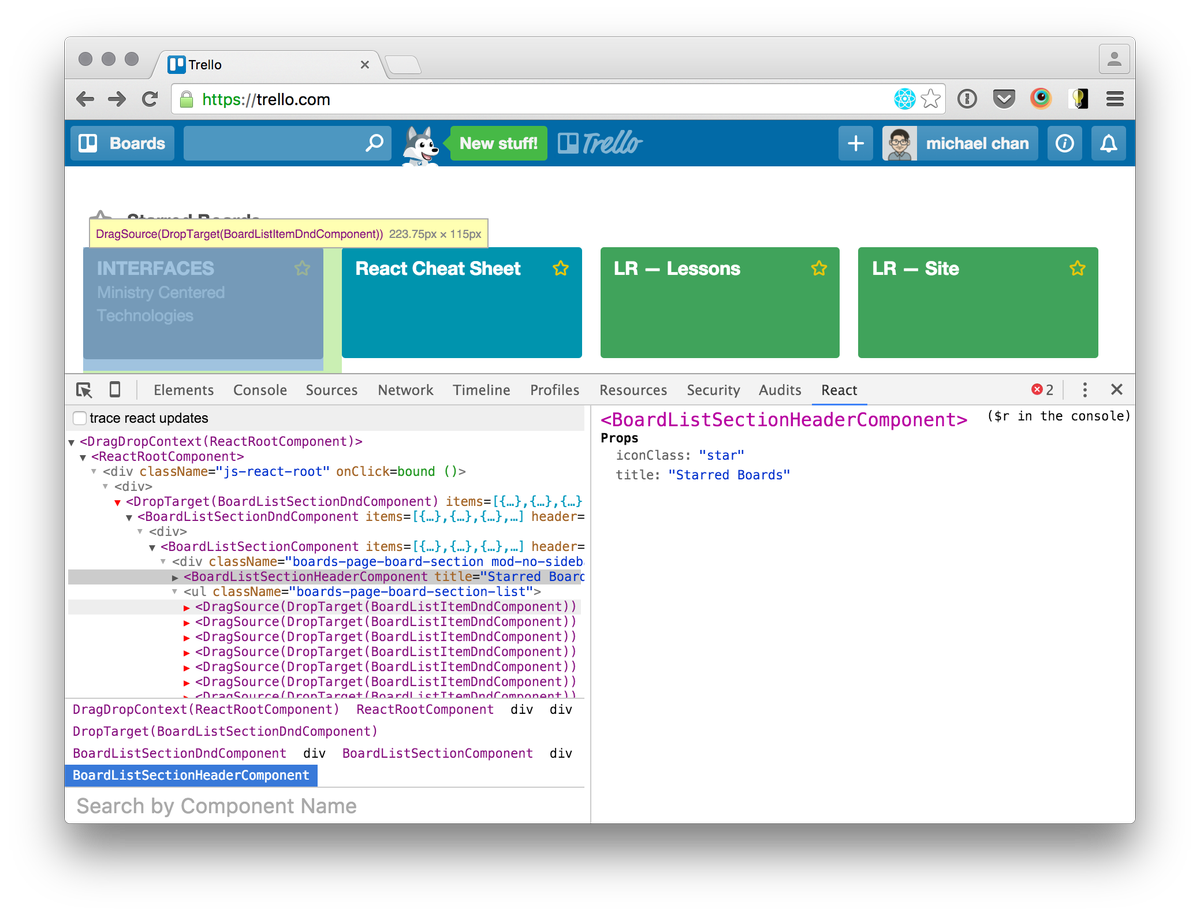
Task: Go back with the browser back arrow
Action: pos(85,99)
